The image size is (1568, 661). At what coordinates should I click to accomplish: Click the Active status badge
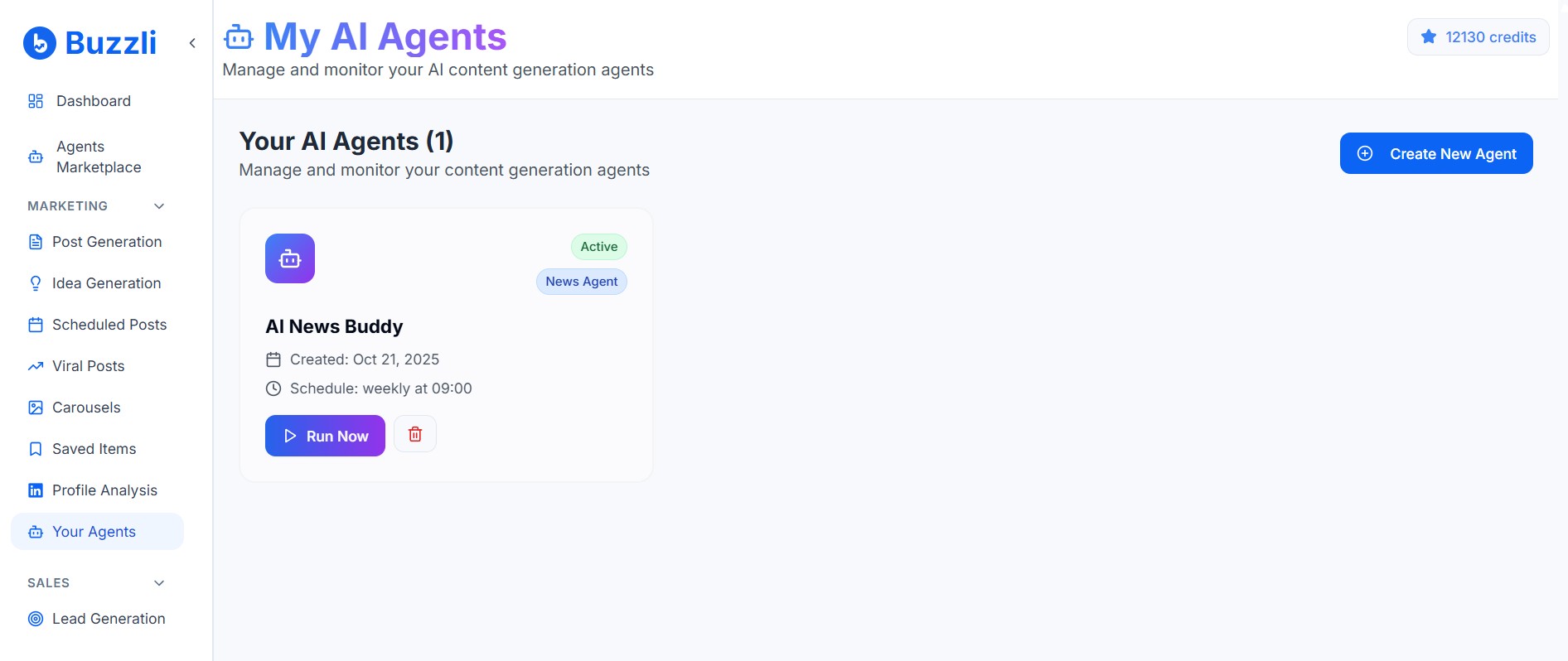598,246
